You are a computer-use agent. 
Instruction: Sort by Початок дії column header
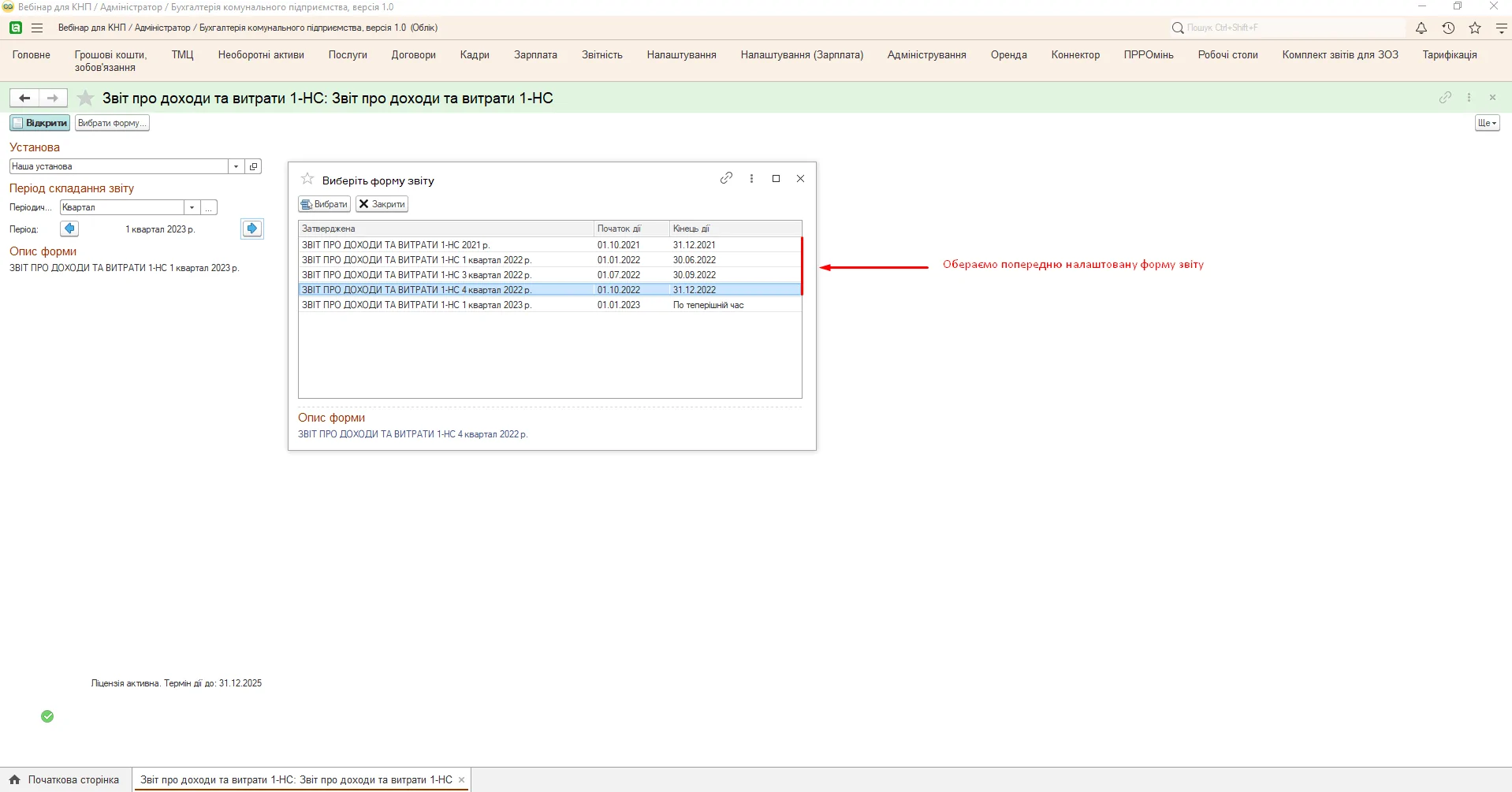click(631, 229)
